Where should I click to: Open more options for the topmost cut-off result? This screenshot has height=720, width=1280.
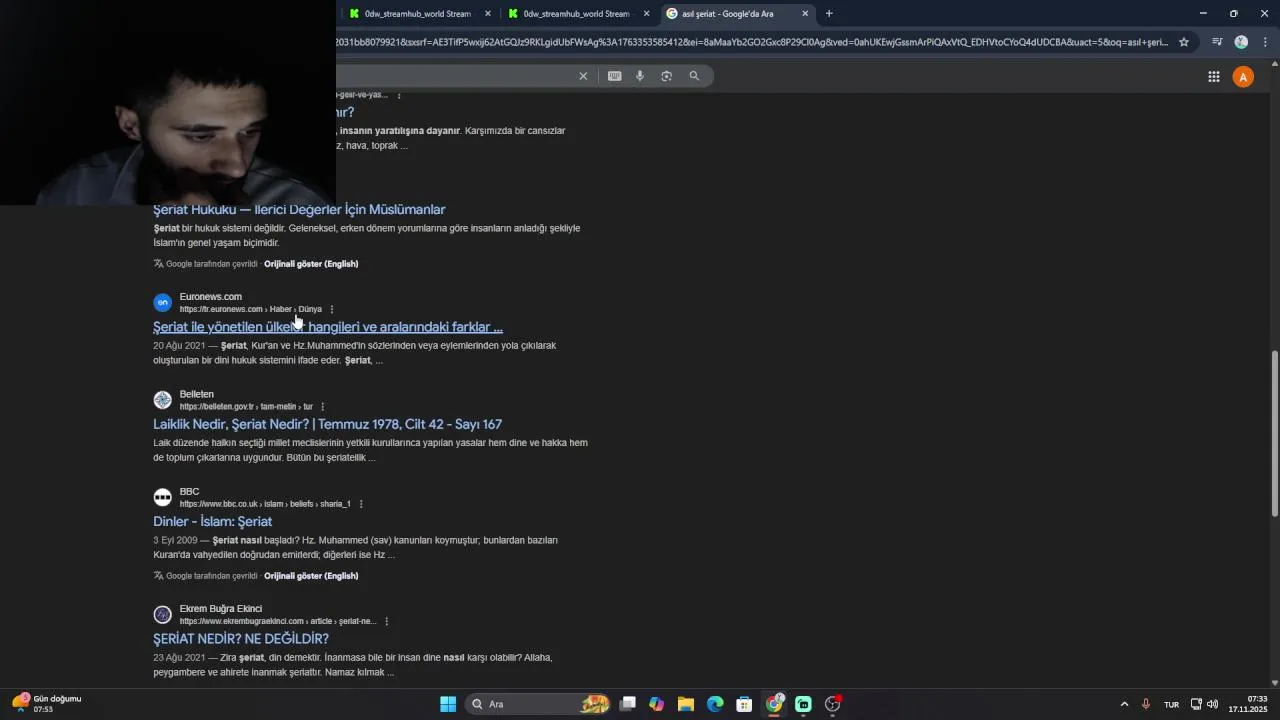tap(399, 95)
